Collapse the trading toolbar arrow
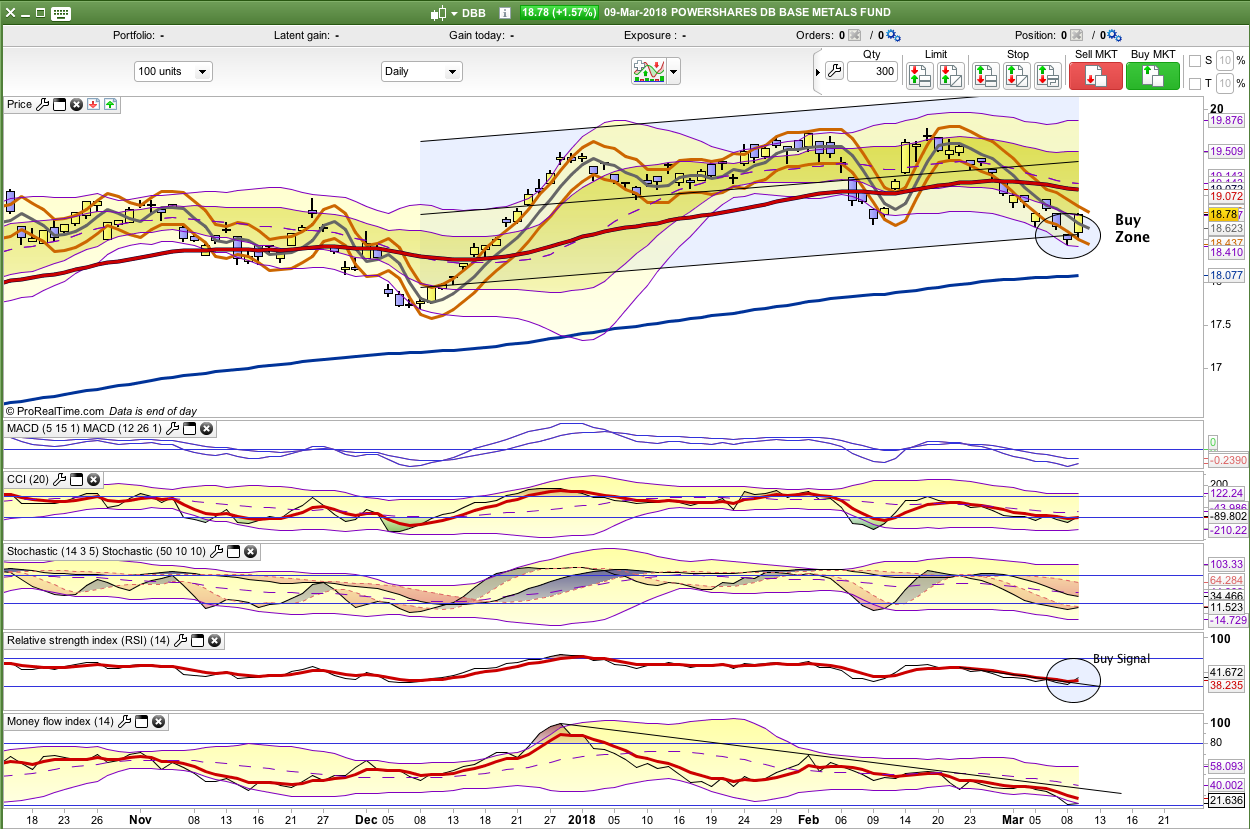This screenshot has height=829, width=1250. point(816,71)
